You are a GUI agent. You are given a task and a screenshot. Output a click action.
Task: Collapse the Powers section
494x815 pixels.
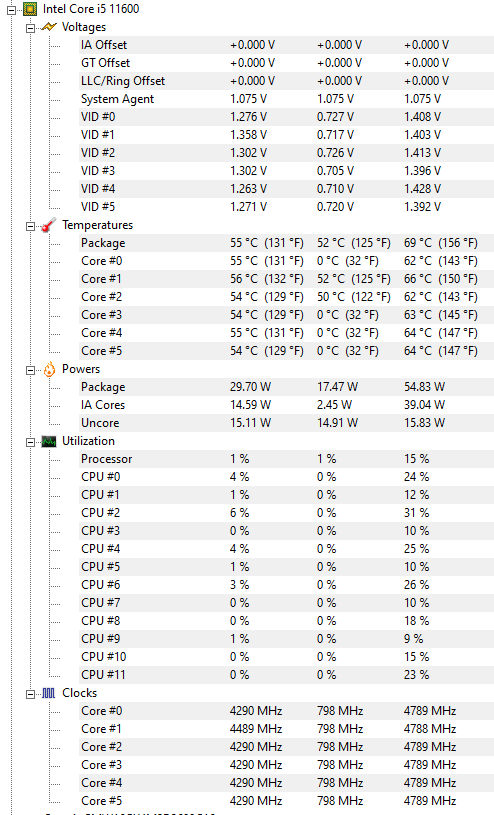[x=31, y=370]
